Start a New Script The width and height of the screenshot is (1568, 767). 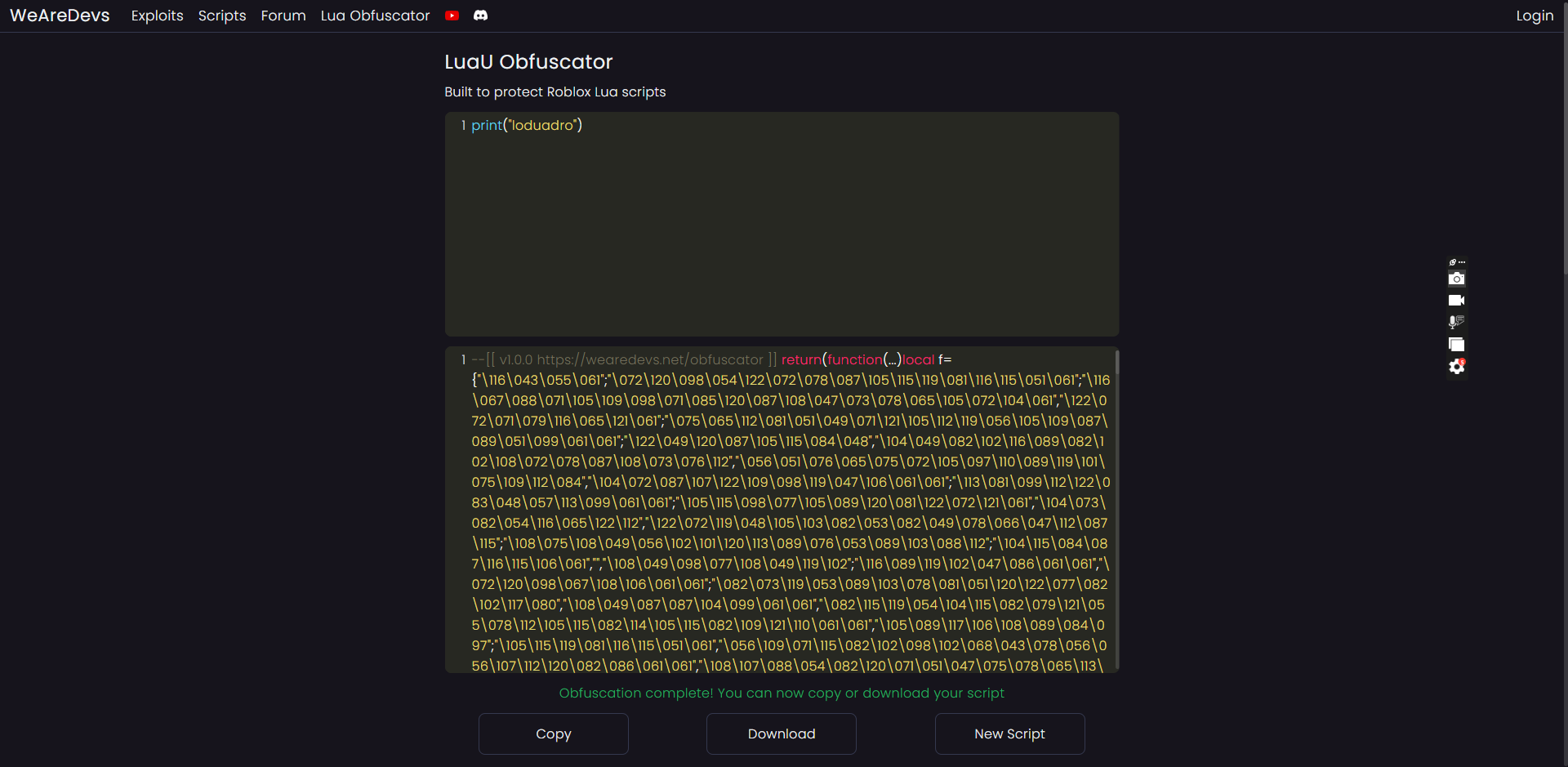click(1009, 734)
